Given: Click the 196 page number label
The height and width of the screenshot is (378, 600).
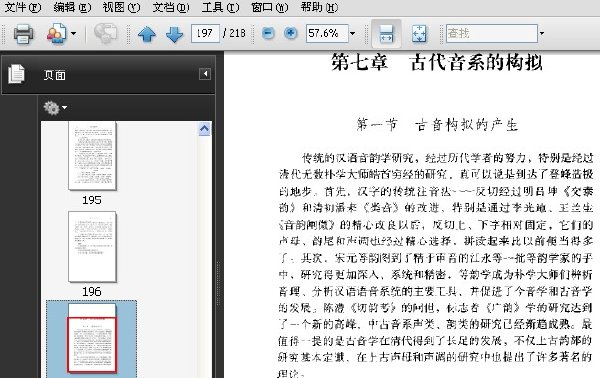Looking at the screenshot, I should (x=92, y=292).
